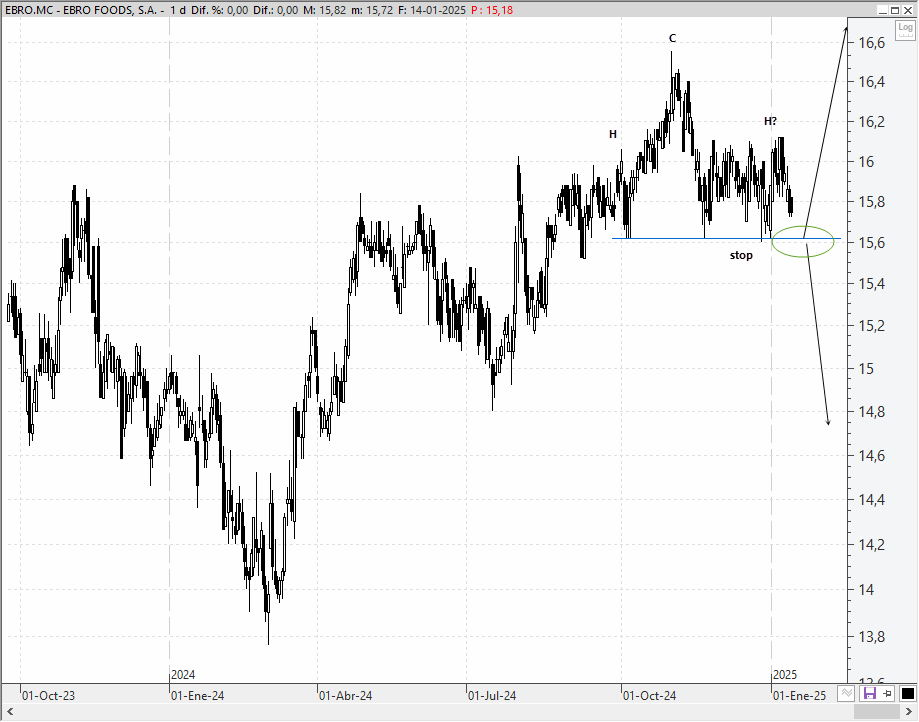Click the 01-Oct-23 date axis label
Image resolution: width=919 pixels, height=722 pixels.
(48, 696)
